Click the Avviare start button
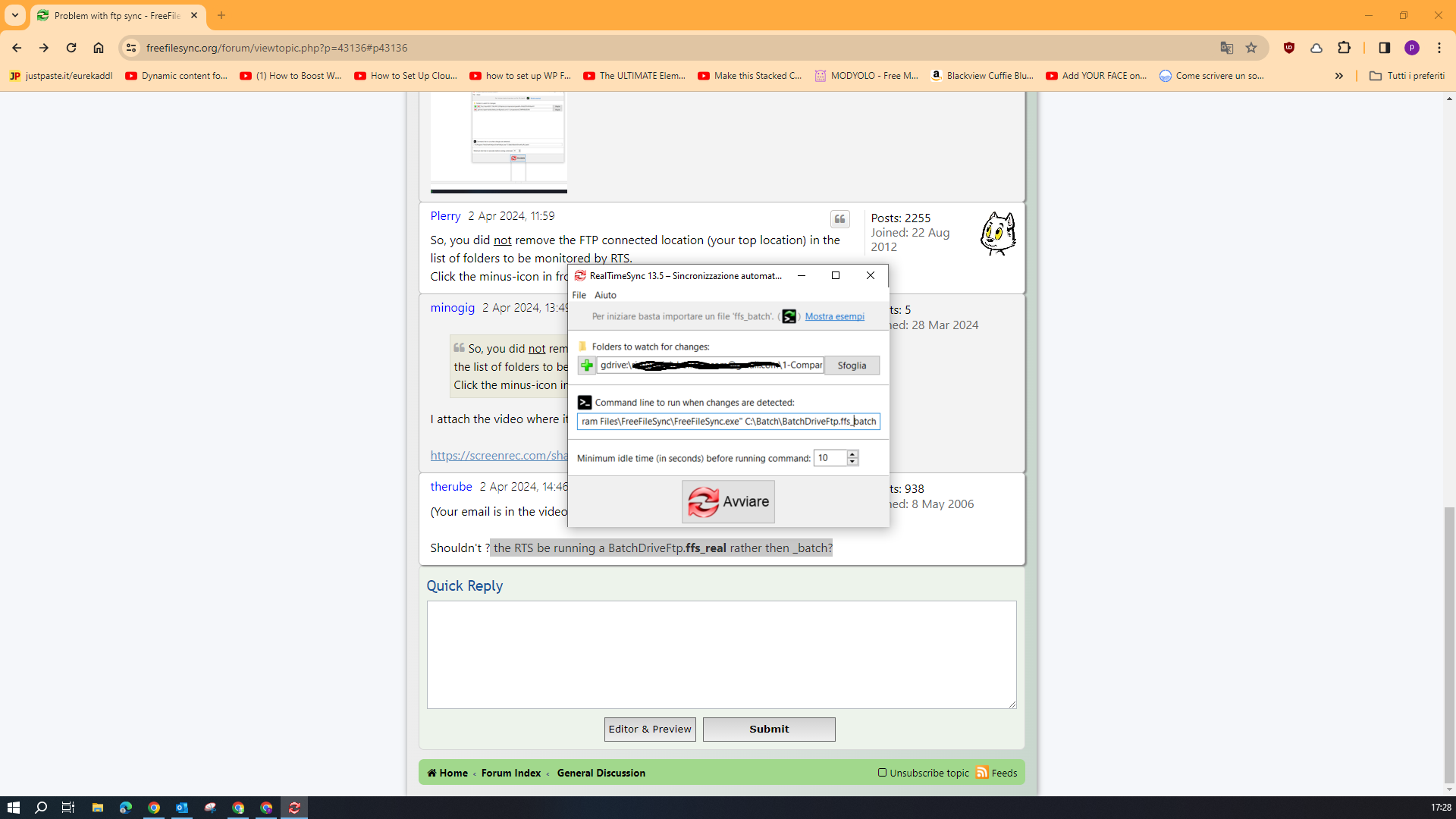 coord(728,502)
